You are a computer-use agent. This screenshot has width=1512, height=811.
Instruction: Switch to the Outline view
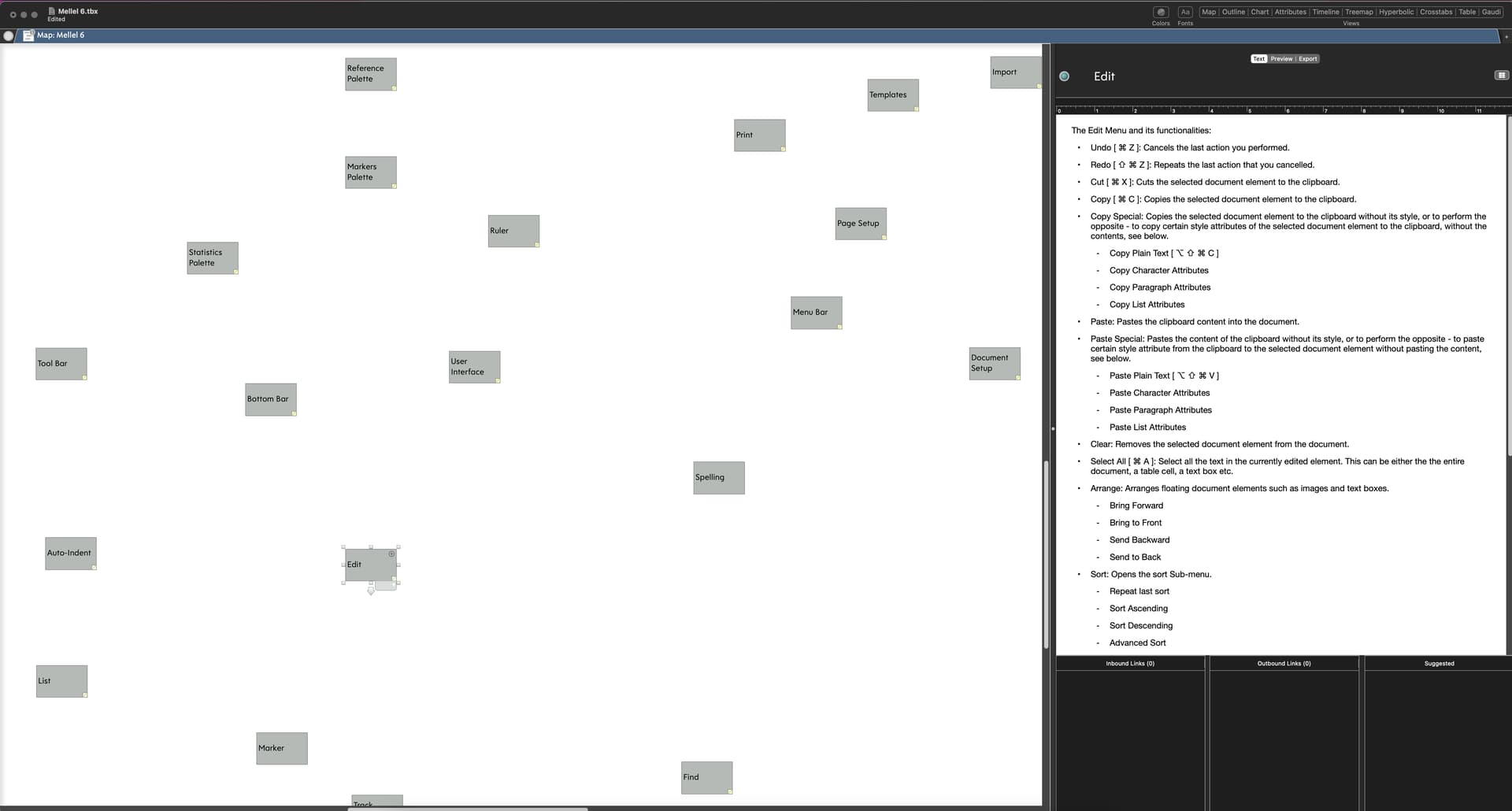pyautogui.click(x=1233, y=12)
